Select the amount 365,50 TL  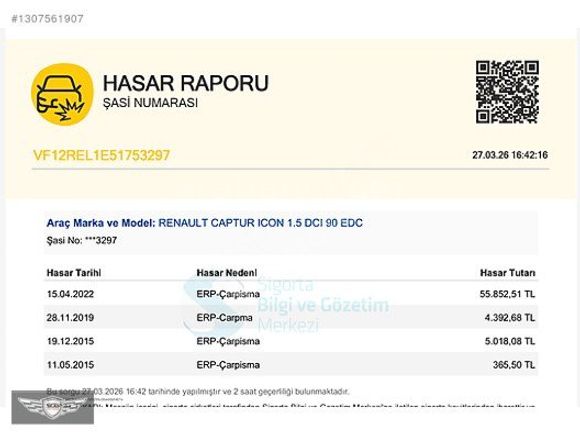pos(514,365)
